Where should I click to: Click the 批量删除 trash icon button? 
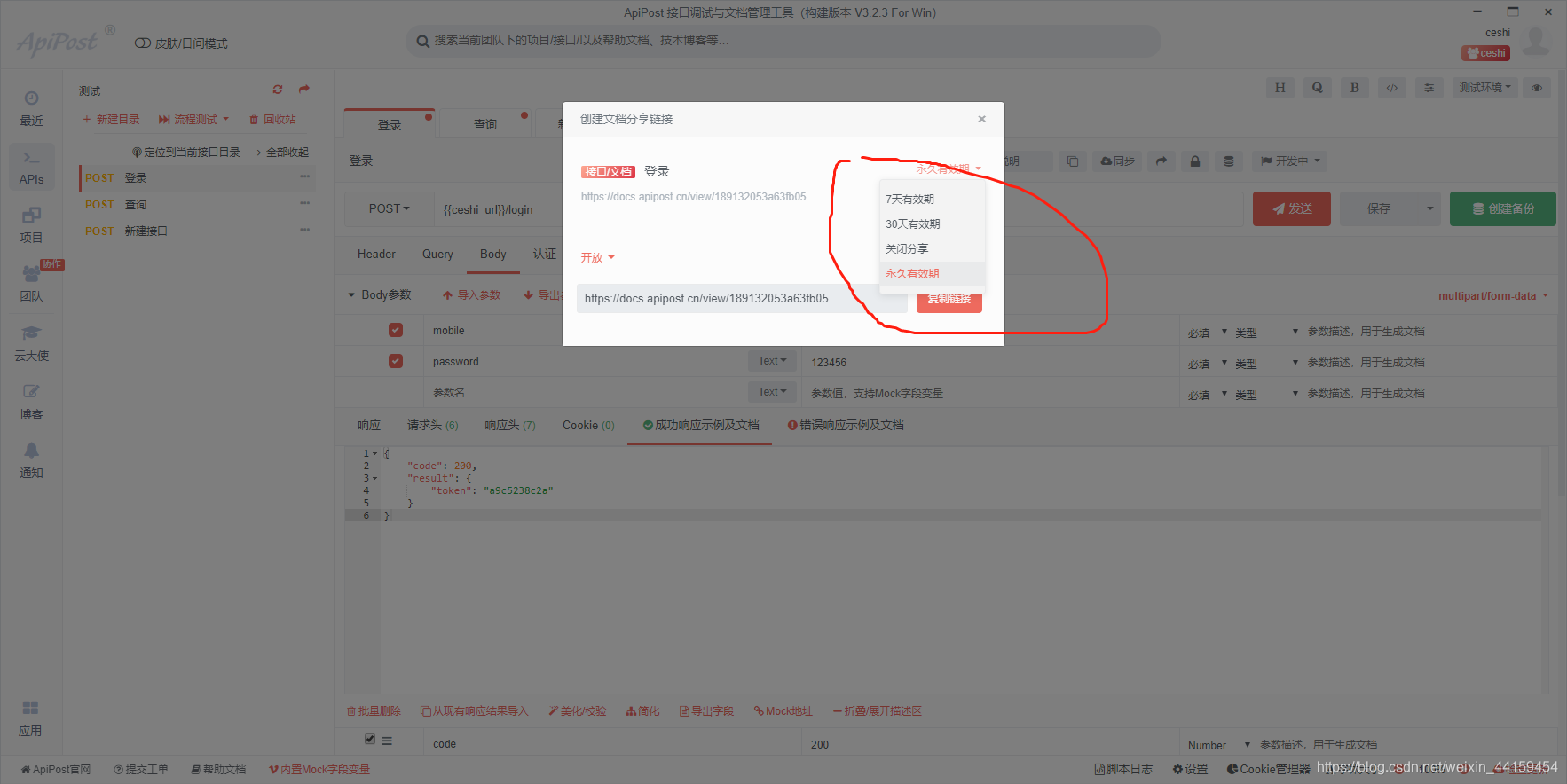tap(374, 711)
